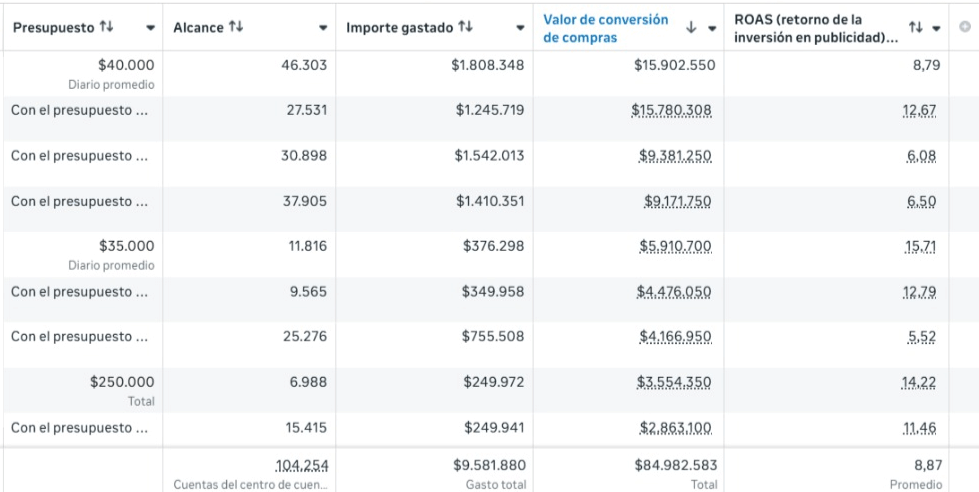Open Alcance column dropdown menu
Screen dimensions: 979x492
[x=323, y=28]
